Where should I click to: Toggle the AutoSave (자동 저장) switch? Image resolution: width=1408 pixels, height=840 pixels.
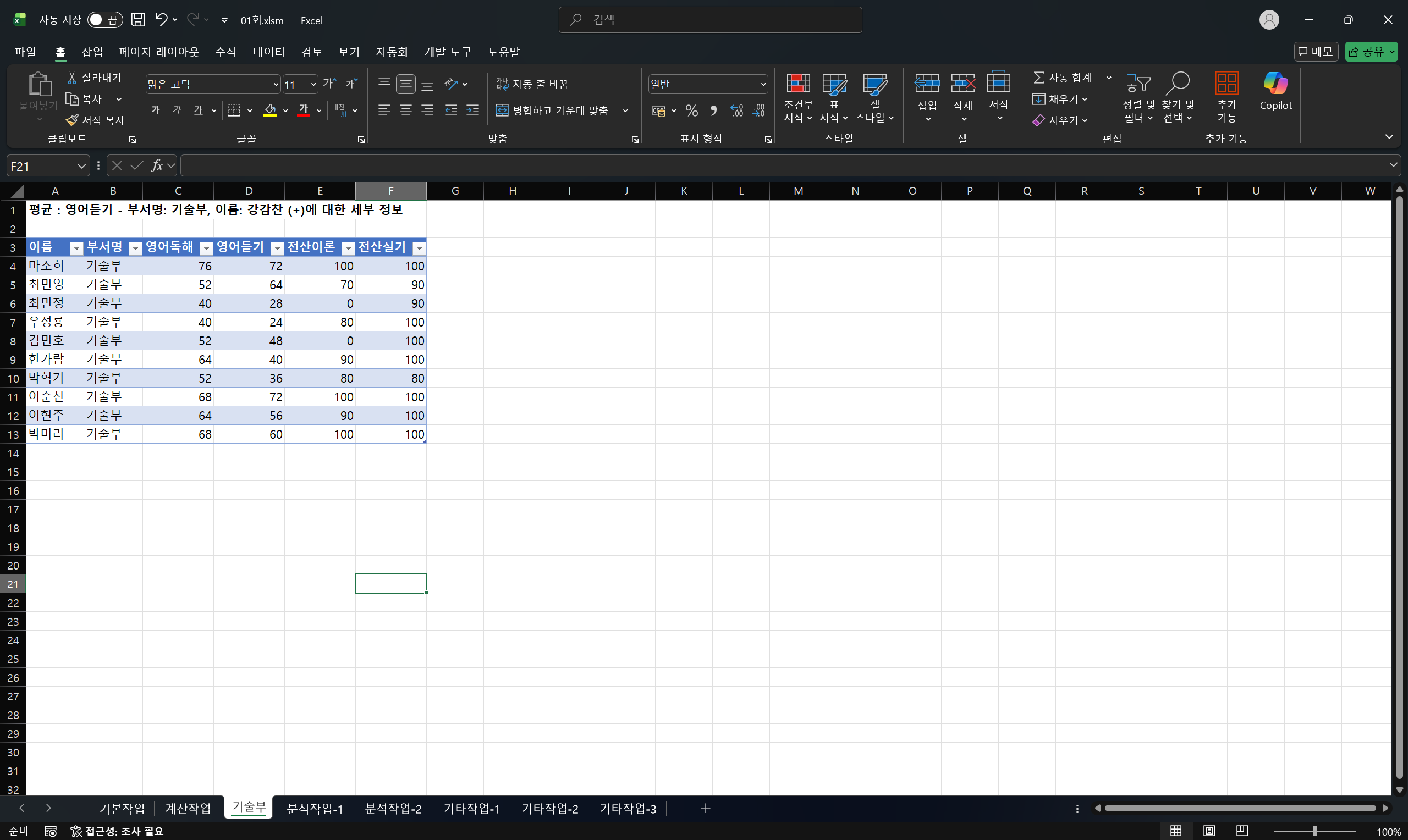105,20
